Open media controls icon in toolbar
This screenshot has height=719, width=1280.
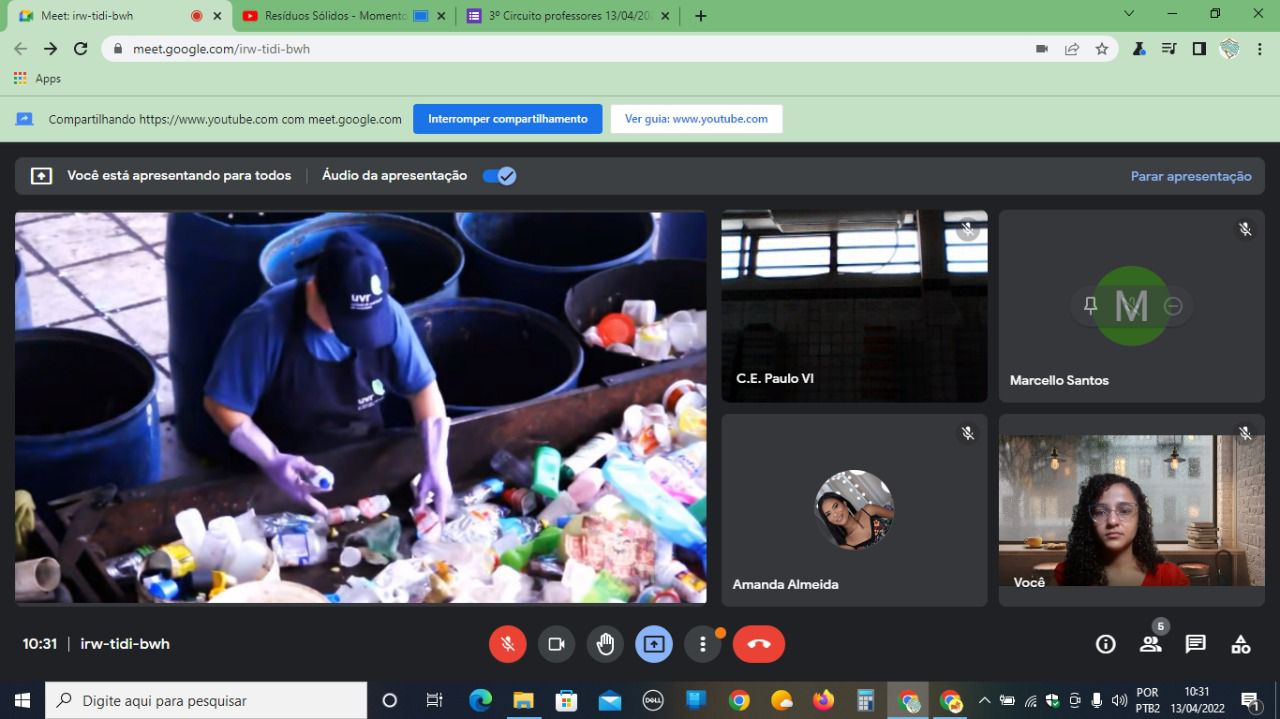(1169, 48)
